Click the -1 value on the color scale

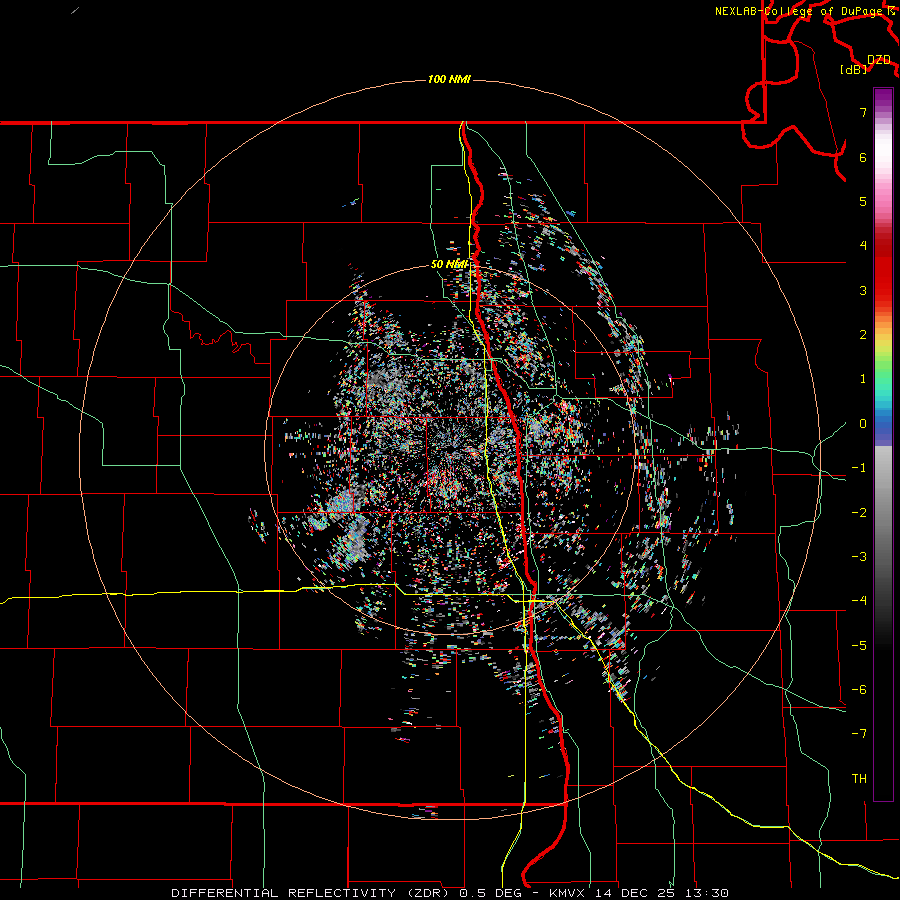tap(859, 468)
